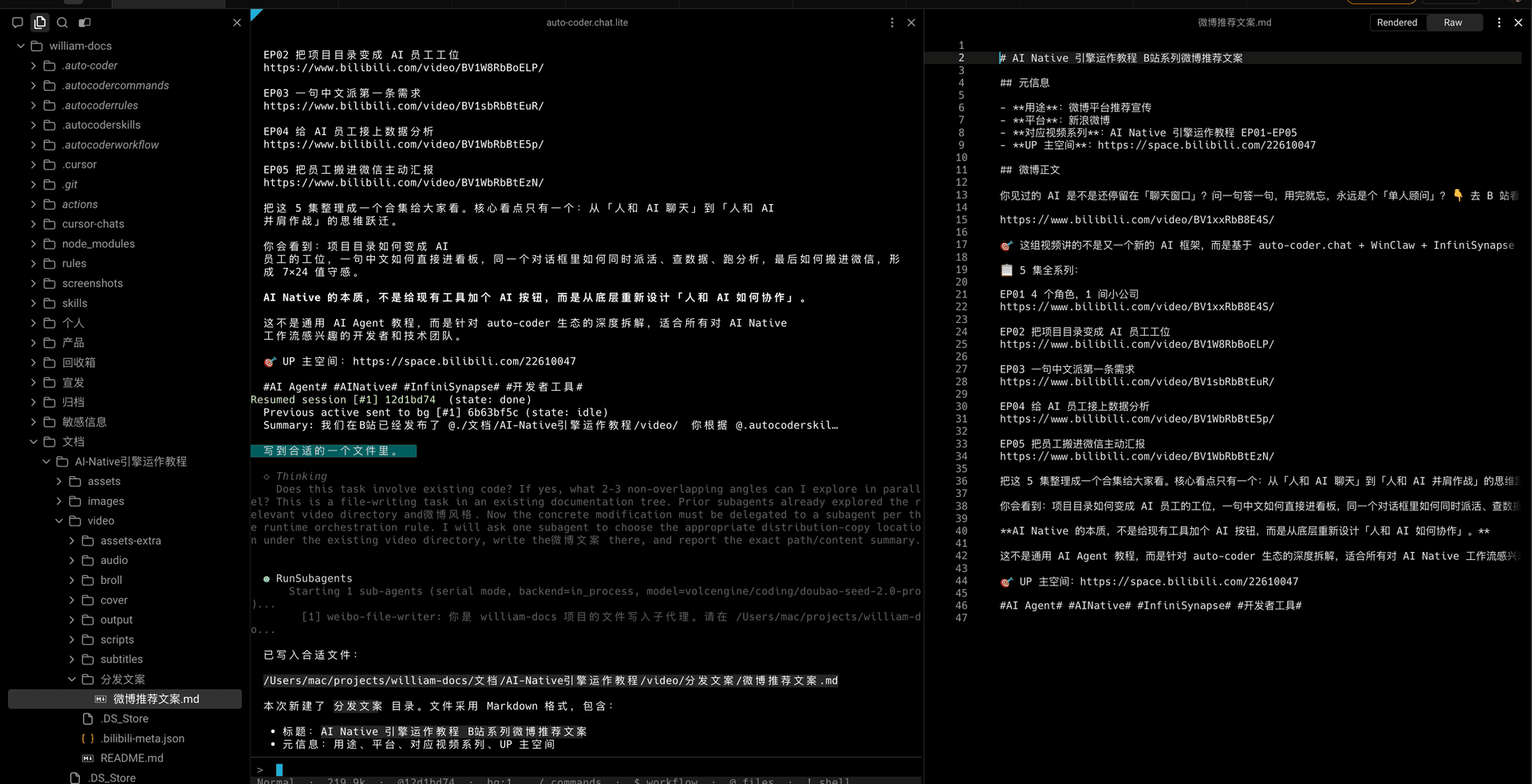
Task: Close the auto-coder.chat.lite panel
Action: pyautogui.click(x=911, y=22)
